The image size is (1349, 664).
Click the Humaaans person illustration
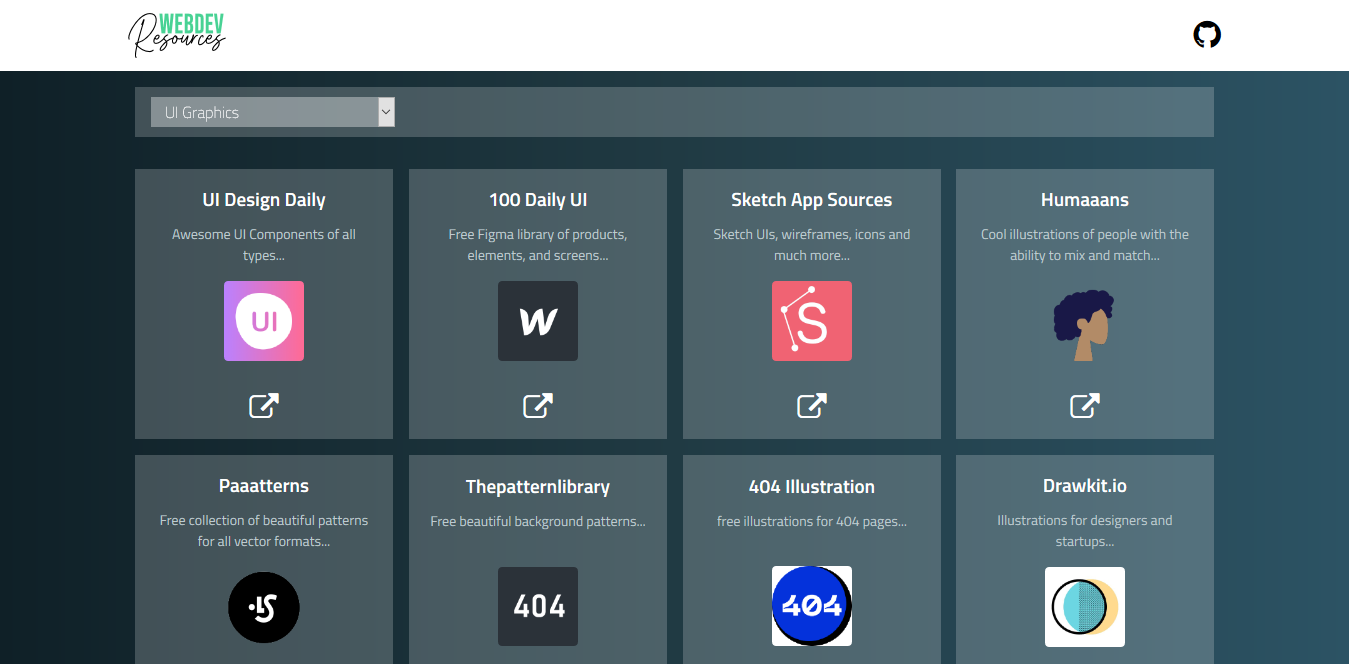point(1084,323)
